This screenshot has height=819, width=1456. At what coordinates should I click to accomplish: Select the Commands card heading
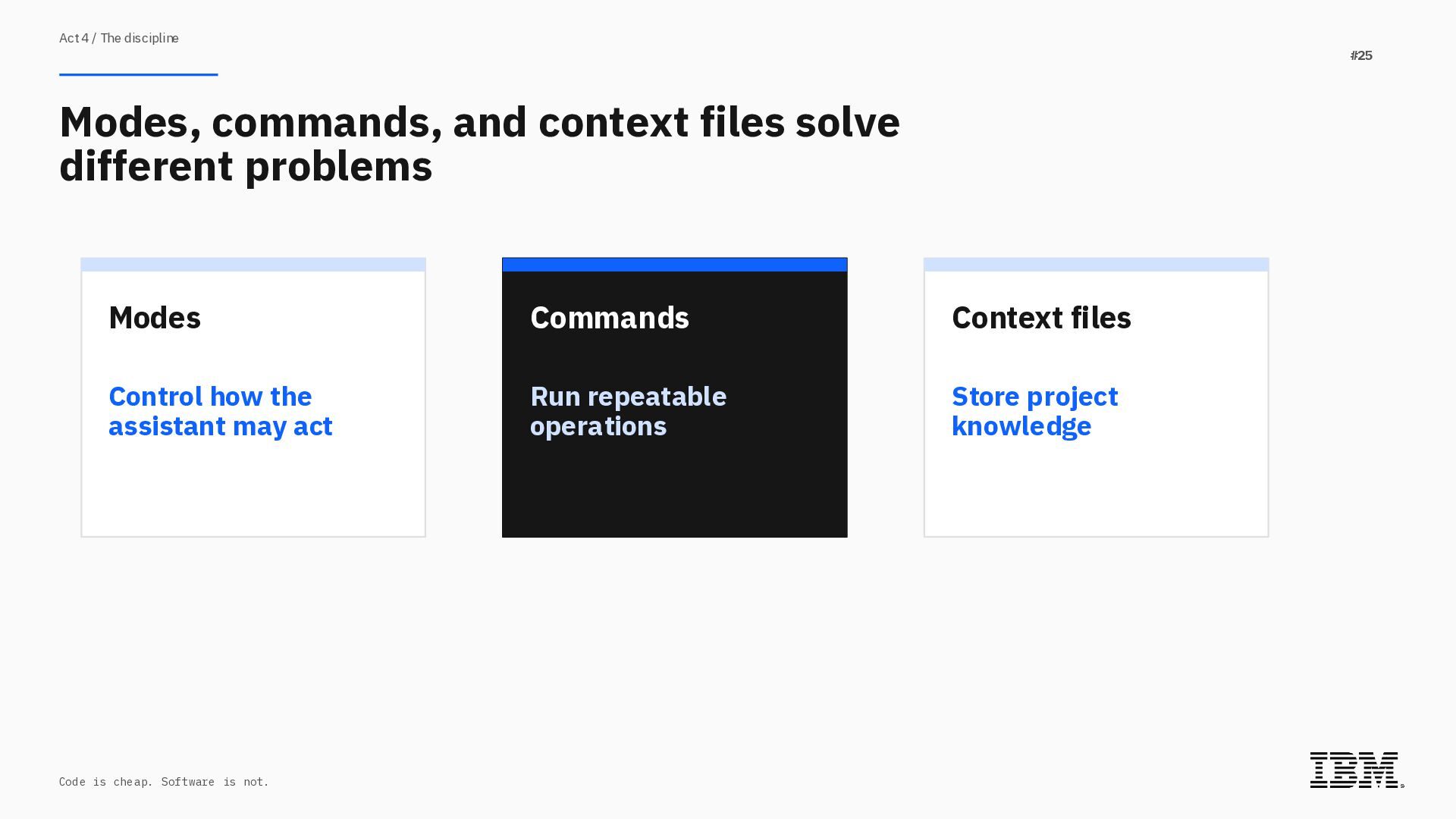[609, 318]
